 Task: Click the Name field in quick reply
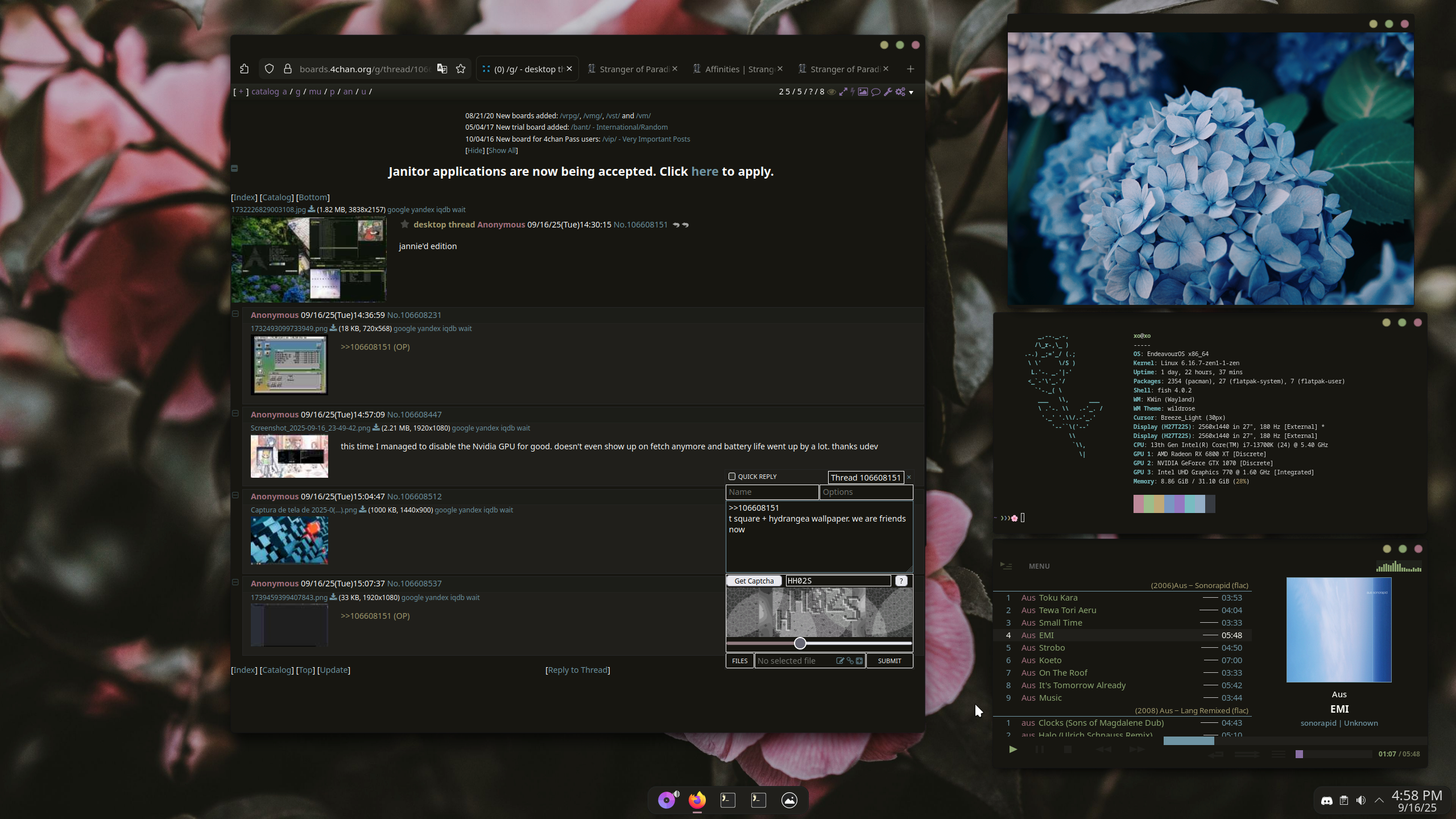pyautogui.click(x=772, y=492)
